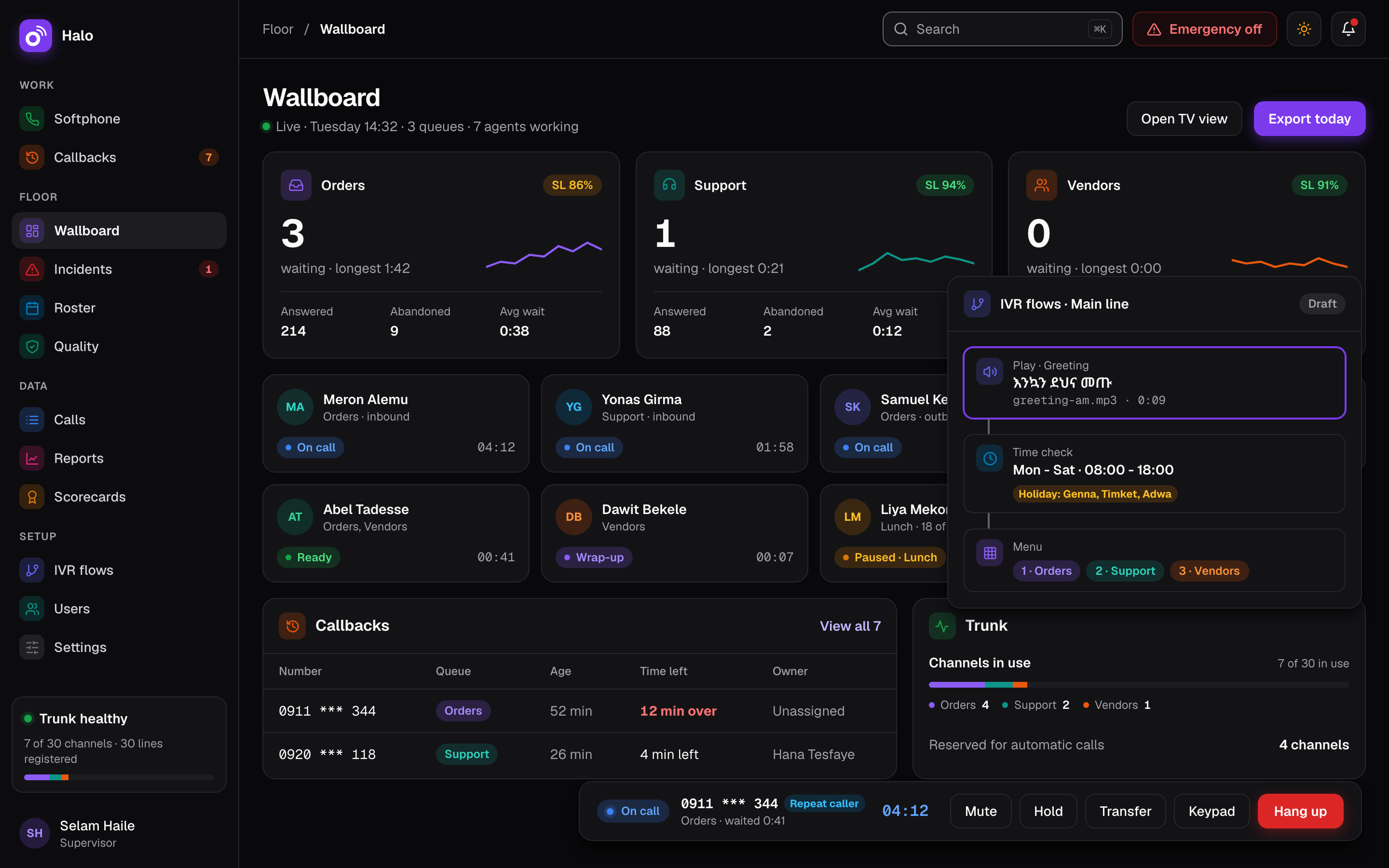Click the 0920 *** 118 callback number
Screen dimensions: 1389x868
pos(327,754)
